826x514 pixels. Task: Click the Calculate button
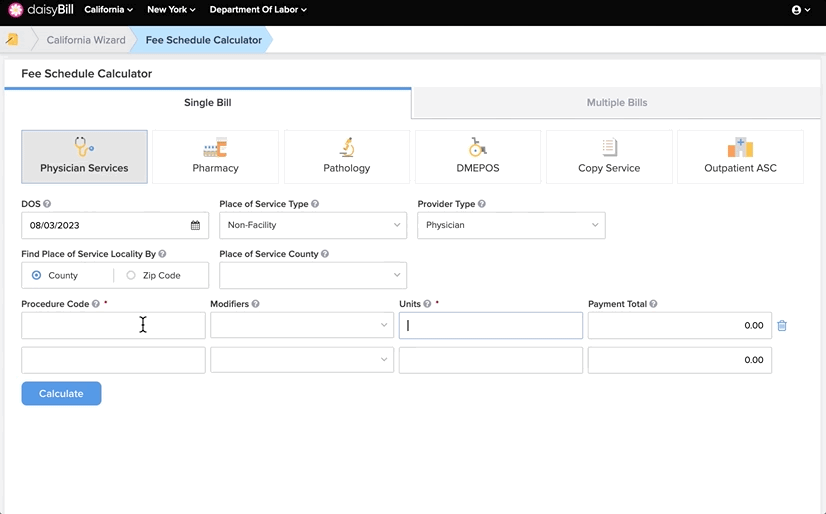61,393
